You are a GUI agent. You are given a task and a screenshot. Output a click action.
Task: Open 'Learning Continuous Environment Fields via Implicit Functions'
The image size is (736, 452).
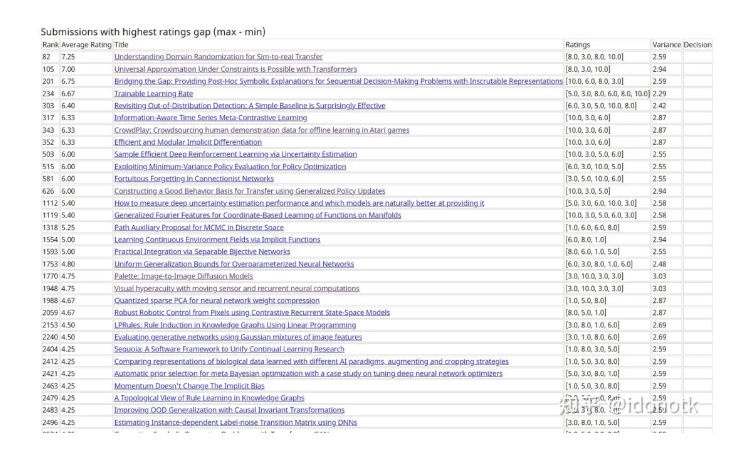click(x=217, y=240)
